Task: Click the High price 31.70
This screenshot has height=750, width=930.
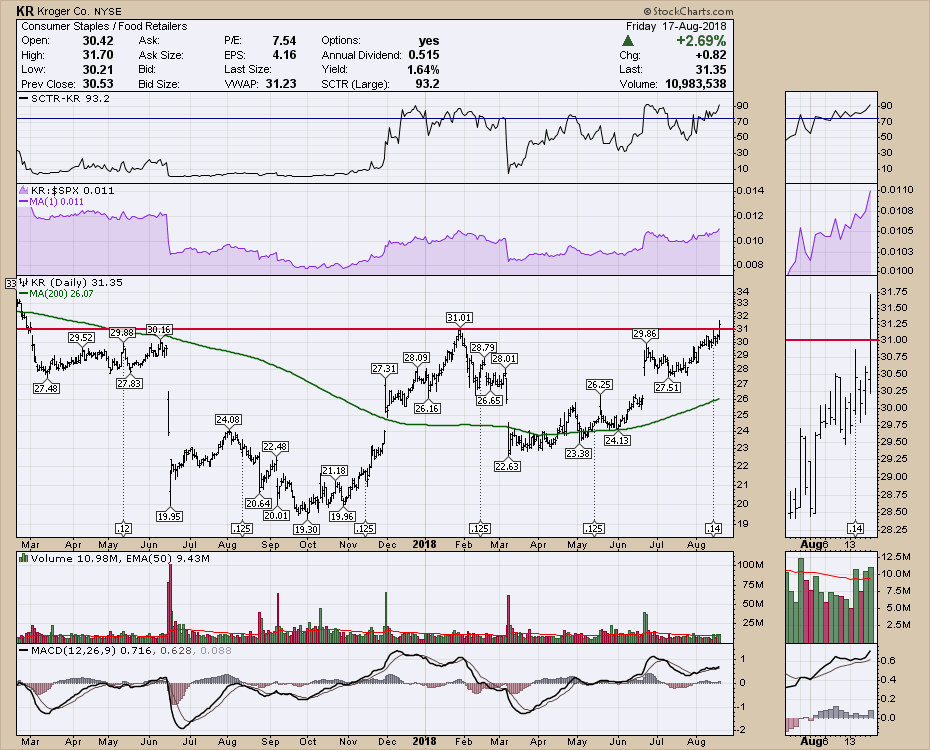Action: 98,55
